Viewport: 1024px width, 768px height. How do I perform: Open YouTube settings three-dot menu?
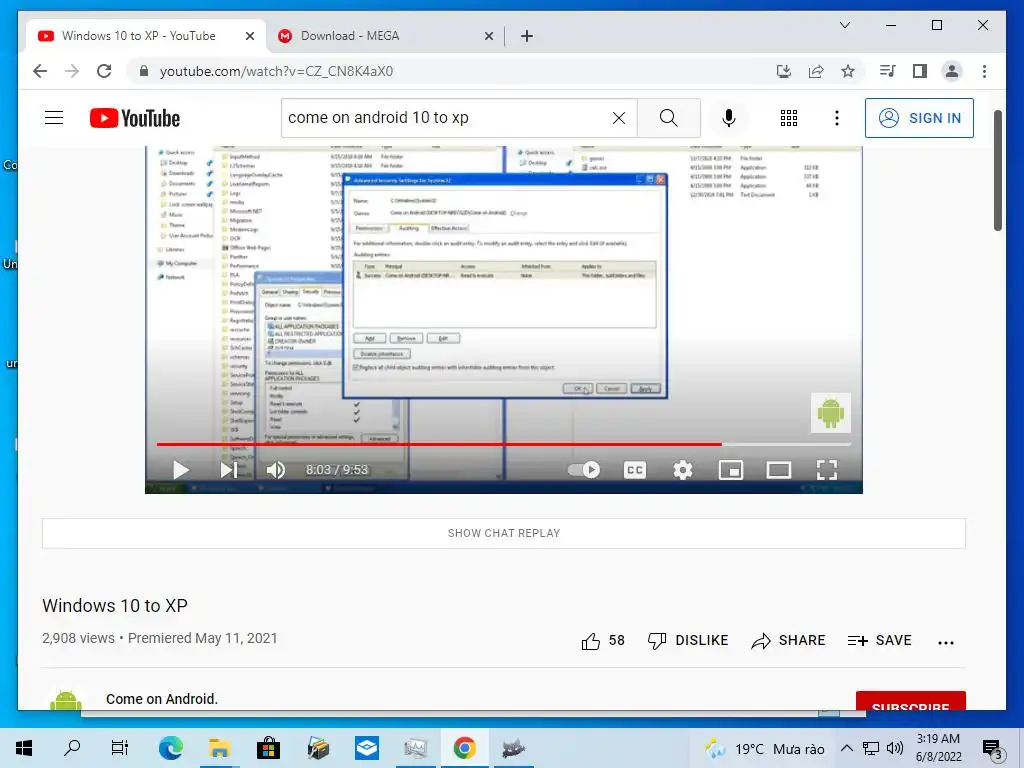(x=837, y=118)
